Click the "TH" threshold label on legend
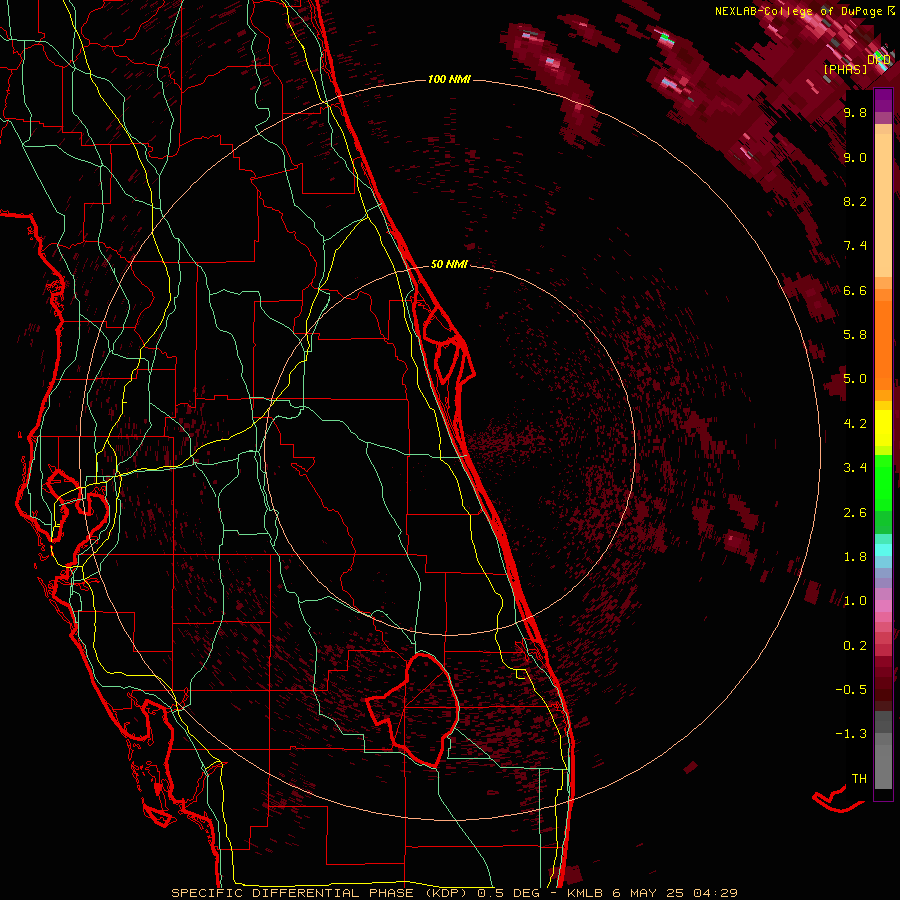This screenshot has width=900, height=900. [859, 779]
